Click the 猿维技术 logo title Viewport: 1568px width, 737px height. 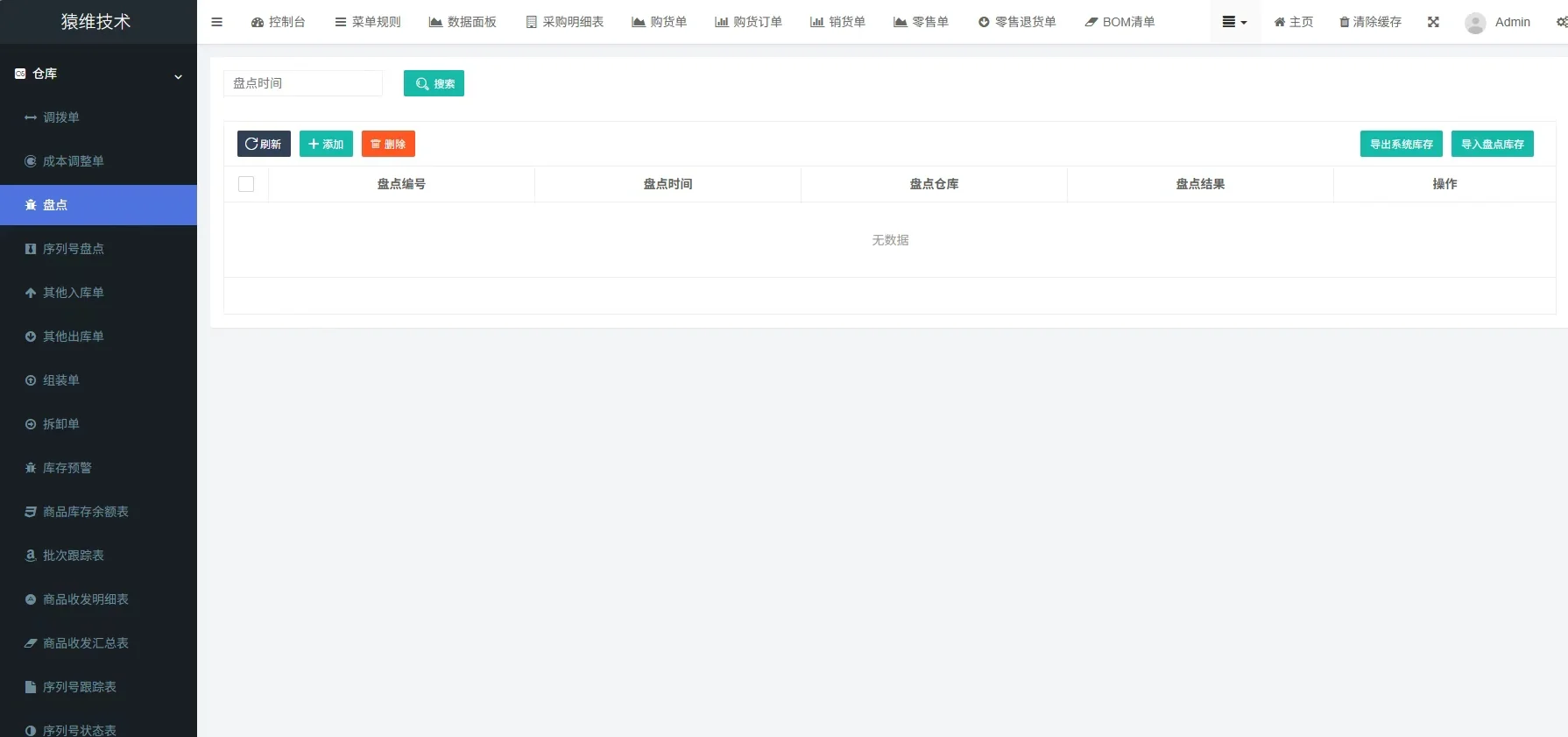point(96,22)
